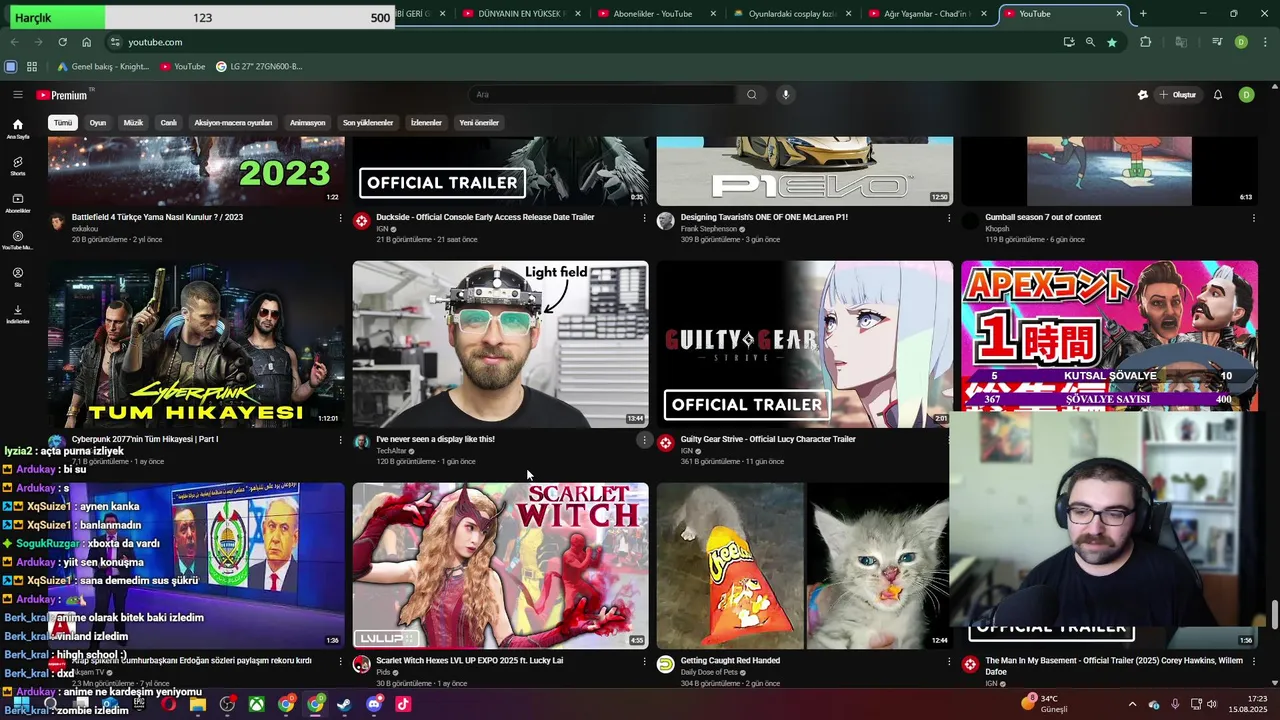The image size is (1280, 720).
Task: Select the Canlı filter chip
Action: (169, 123)
